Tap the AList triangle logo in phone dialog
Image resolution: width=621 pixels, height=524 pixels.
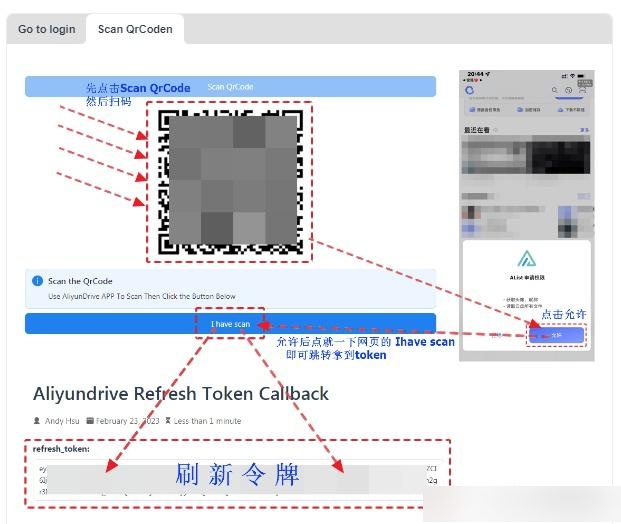527,258
